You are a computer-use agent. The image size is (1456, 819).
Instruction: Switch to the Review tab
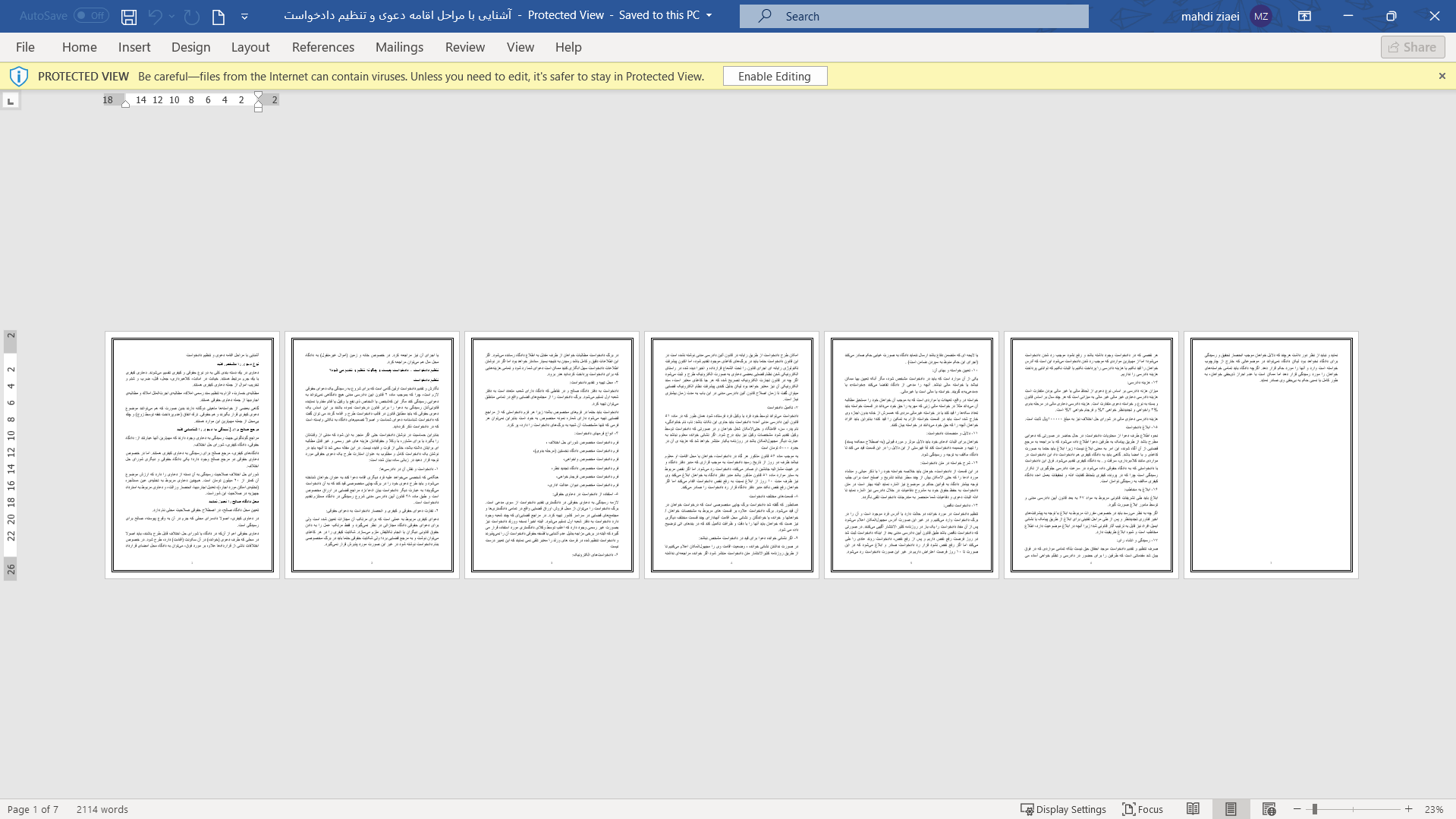coord(465,47)
